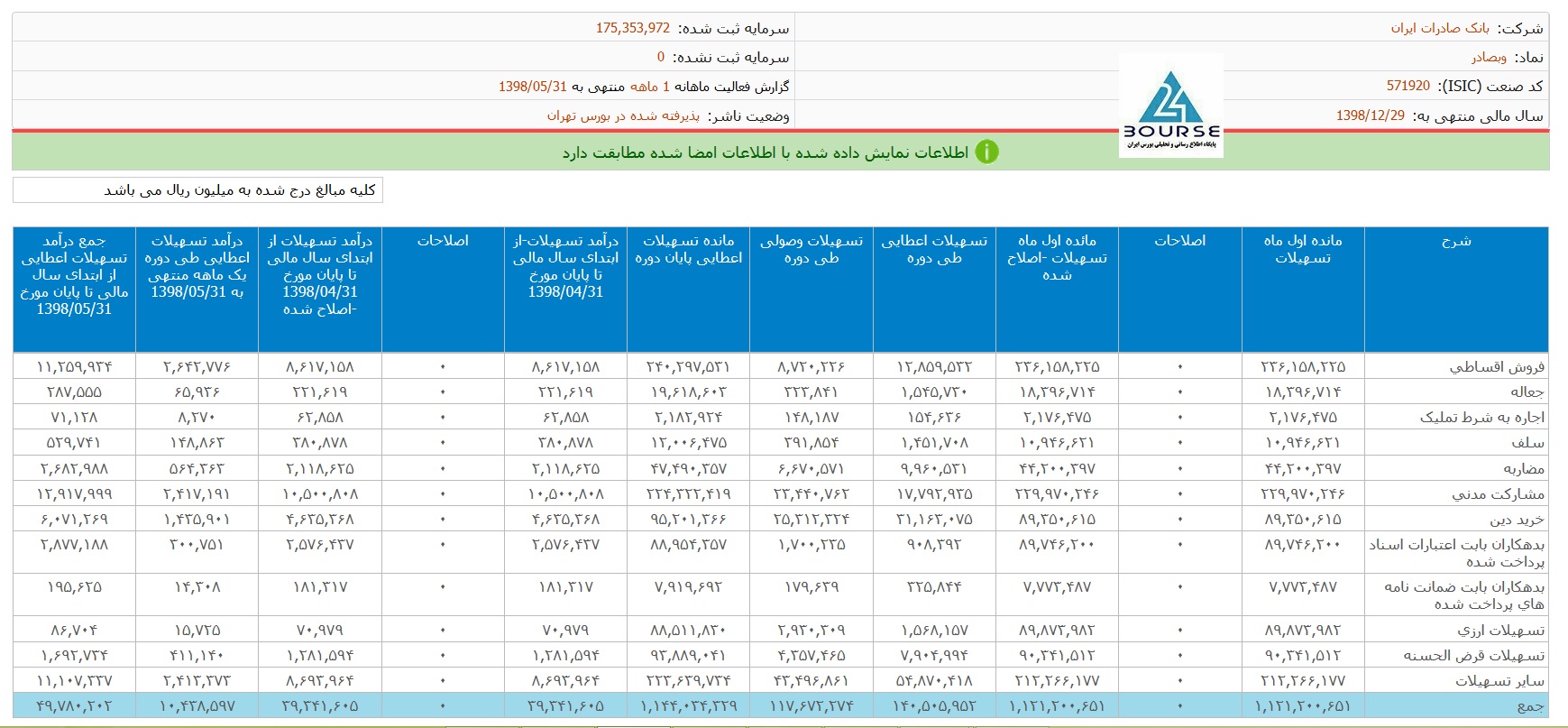1568x728 pixels.
Task: Click cell '۱۱,۲۵۹,۹۳۴' in فروش اقساطي row
Action: [74, 366]
